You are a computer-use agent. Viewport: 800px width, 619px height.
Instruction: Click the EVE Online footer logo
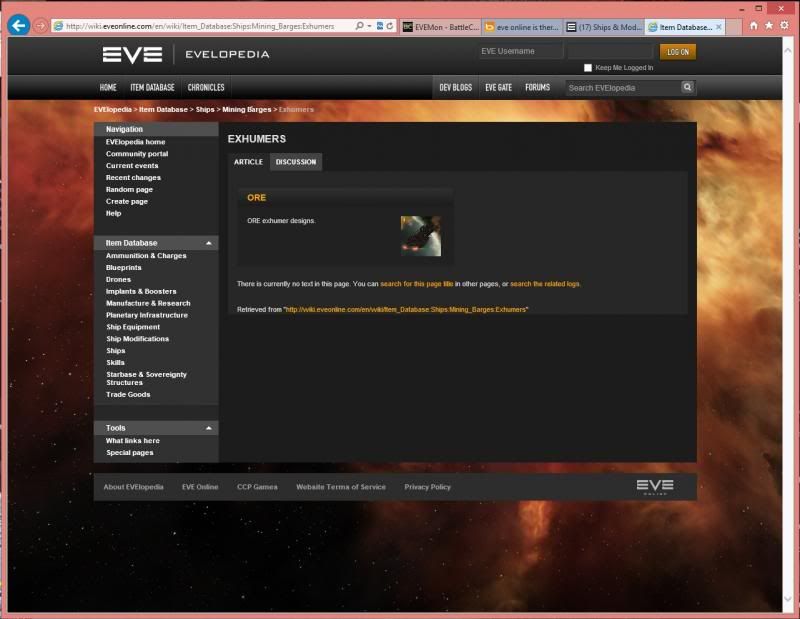pos(655,486)
